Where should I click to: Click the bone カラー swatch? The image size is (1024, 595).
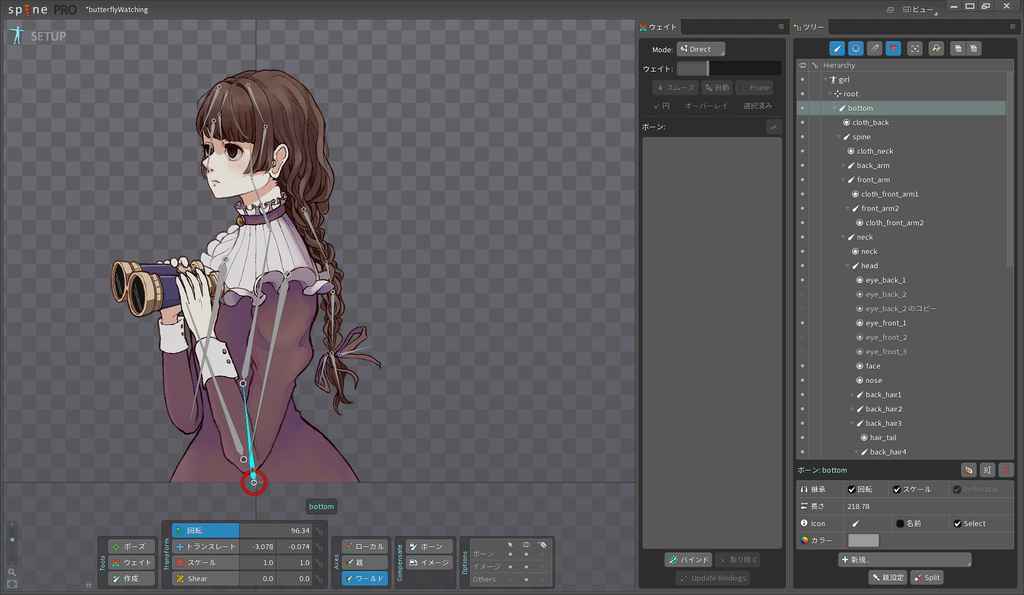pos(863,540)
